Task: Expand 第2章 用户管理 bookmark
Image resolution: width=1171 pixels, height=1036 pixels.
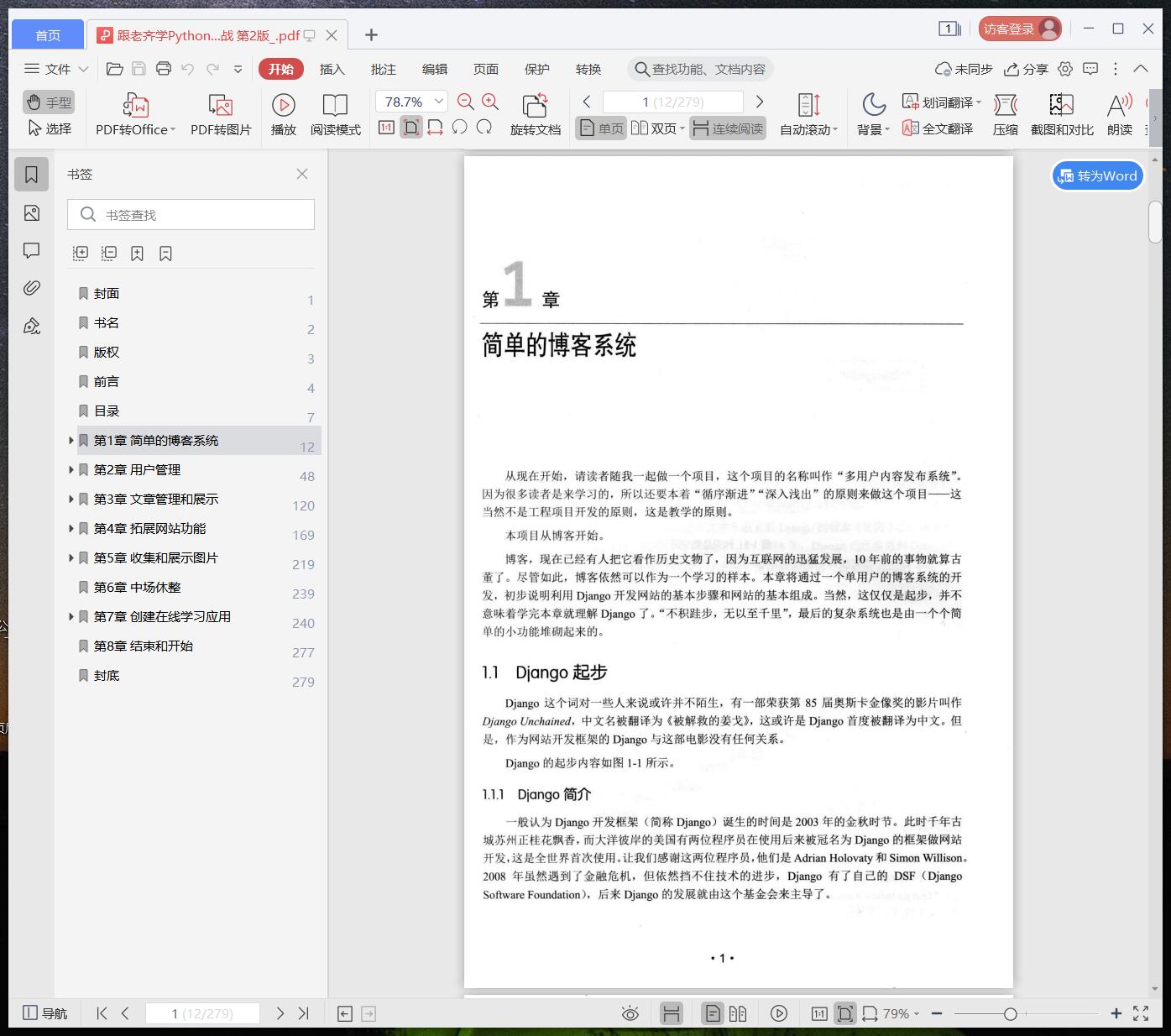Action: 71,469
